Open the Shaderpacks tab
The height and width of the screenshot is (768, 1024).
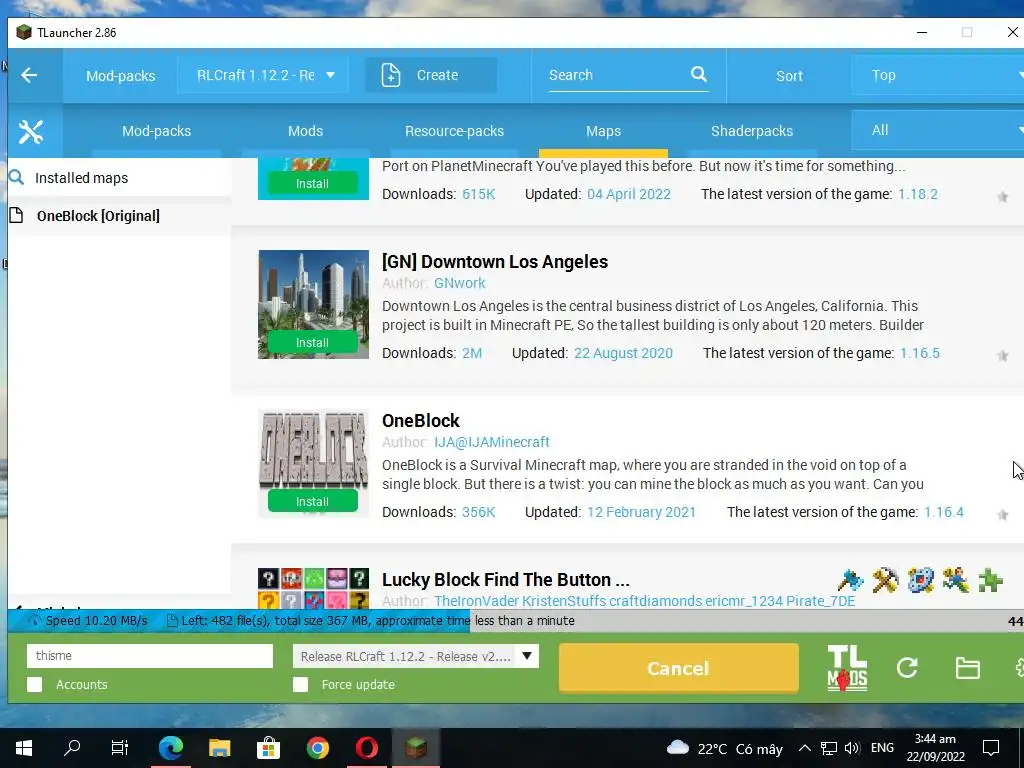752,131
